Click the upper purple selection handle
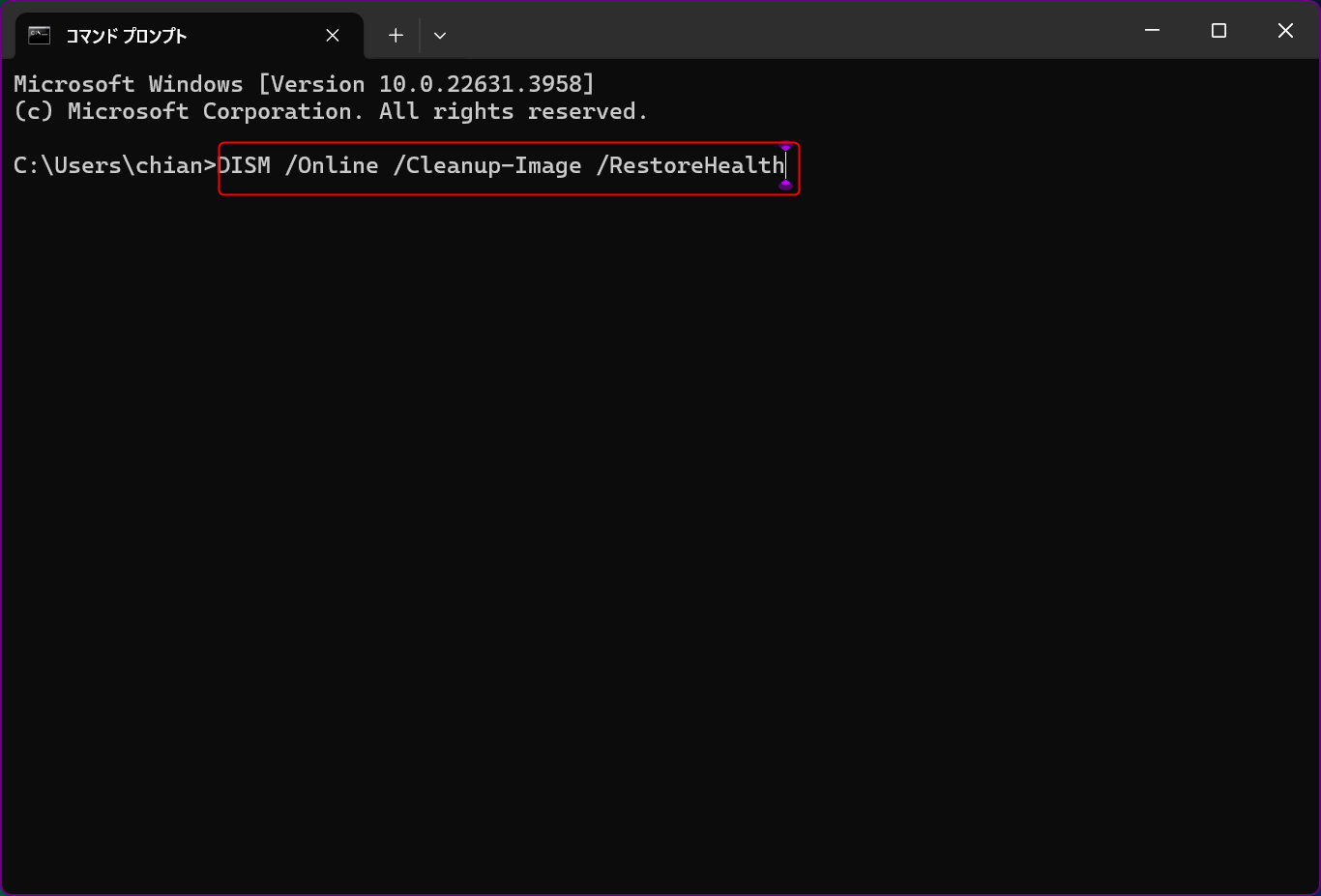Viewport: 1321px width, 896px height. (785, 146)
